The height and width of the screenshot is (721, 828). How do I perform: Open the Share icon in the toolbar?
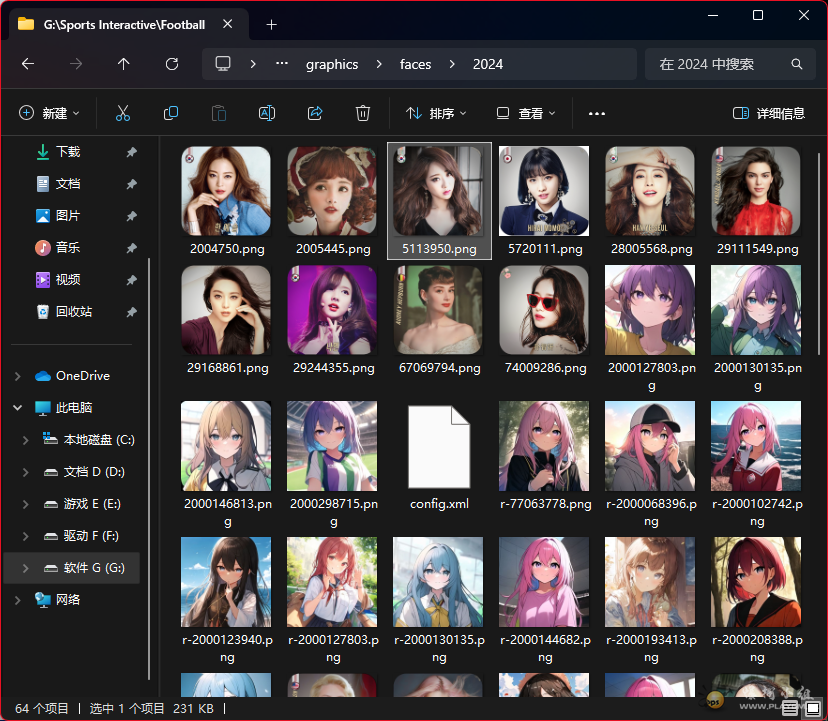click(314, 113)
